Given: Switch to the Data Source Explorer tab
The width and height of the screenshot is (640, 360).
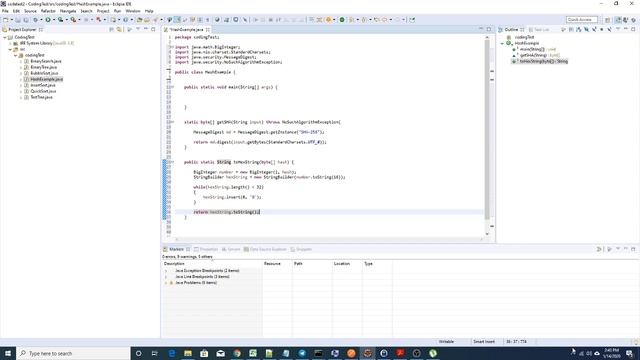Looking at the screenshot, I should coord(265,249).
